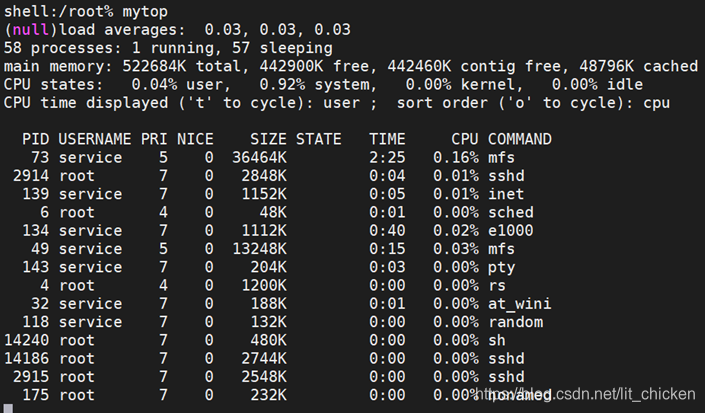The height and width of the screenshot is (413, 705).
Task: Click the 'rs' command name
Action: (x=497, y=286)
